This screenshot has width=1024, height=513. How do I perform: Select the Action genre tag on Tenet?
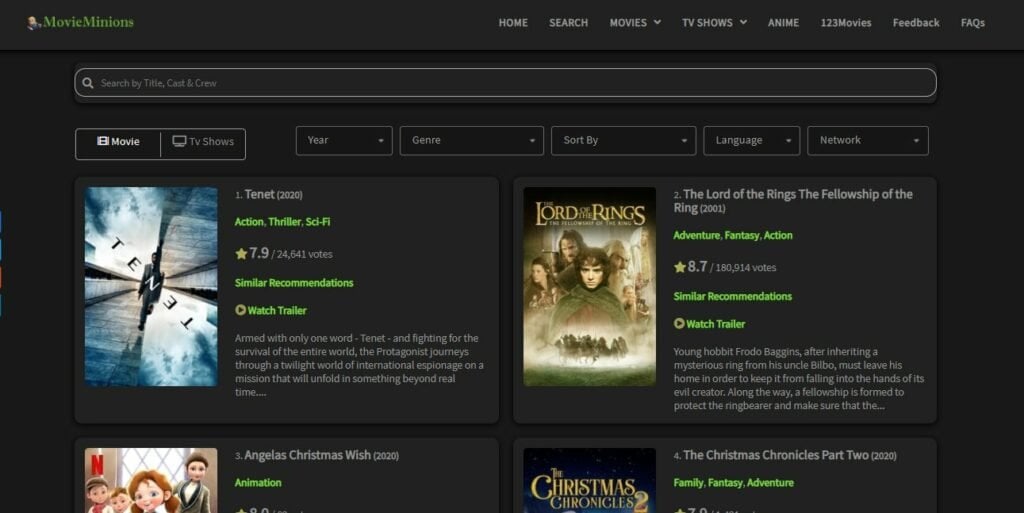(x=249, y=222)
